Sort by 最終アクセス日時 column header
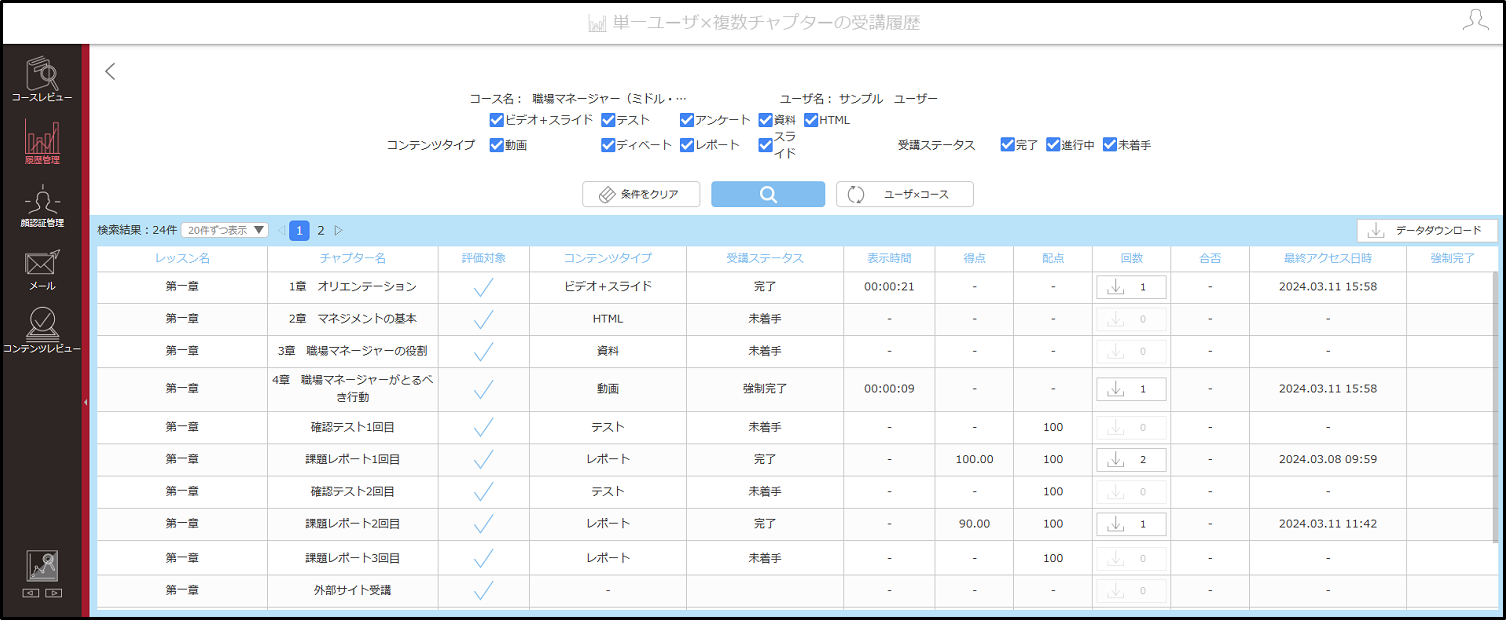1506x620 pixels. coord(1328,258)
